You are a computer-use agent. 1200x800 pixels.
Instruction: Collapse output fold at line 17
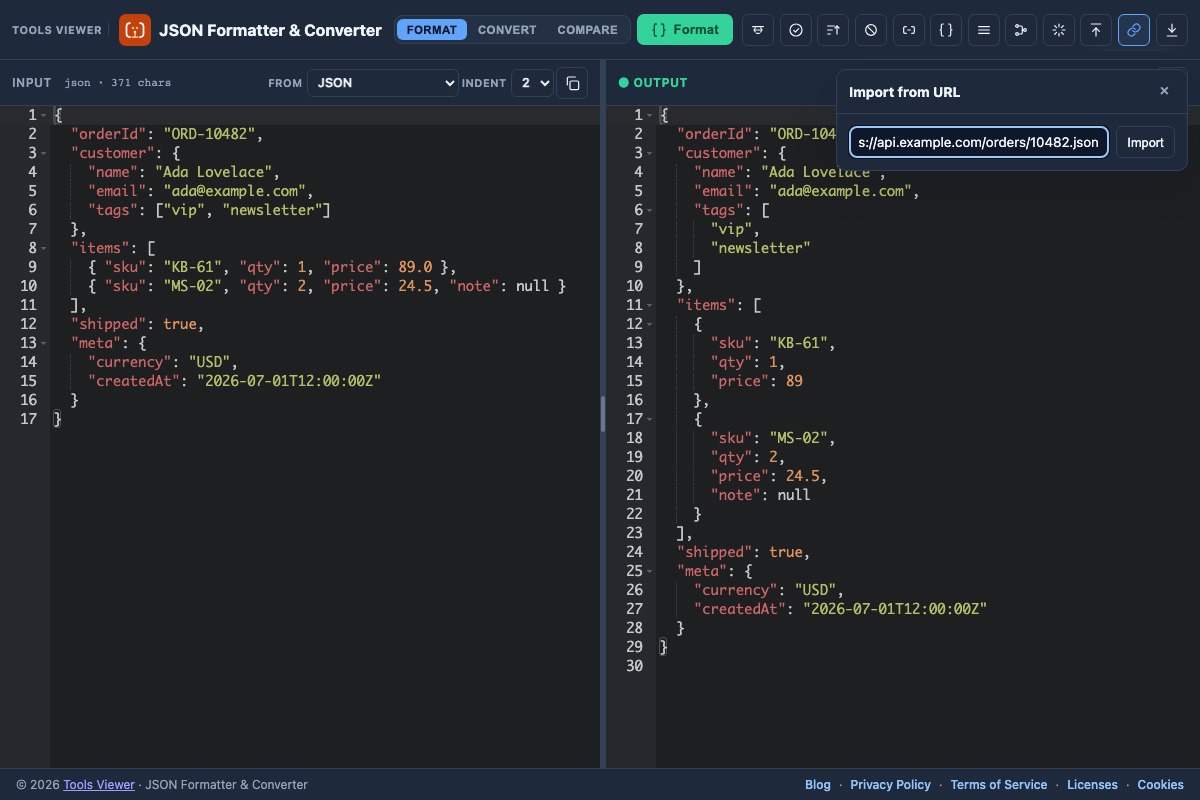[650, 419]
